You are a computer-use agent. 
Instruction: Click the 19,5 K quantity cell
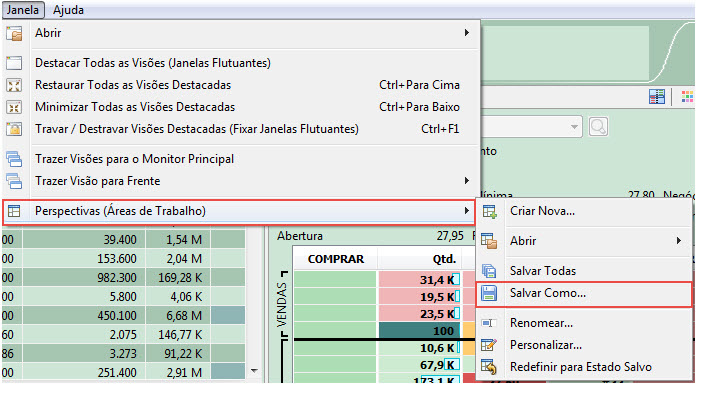click(419, 297)
